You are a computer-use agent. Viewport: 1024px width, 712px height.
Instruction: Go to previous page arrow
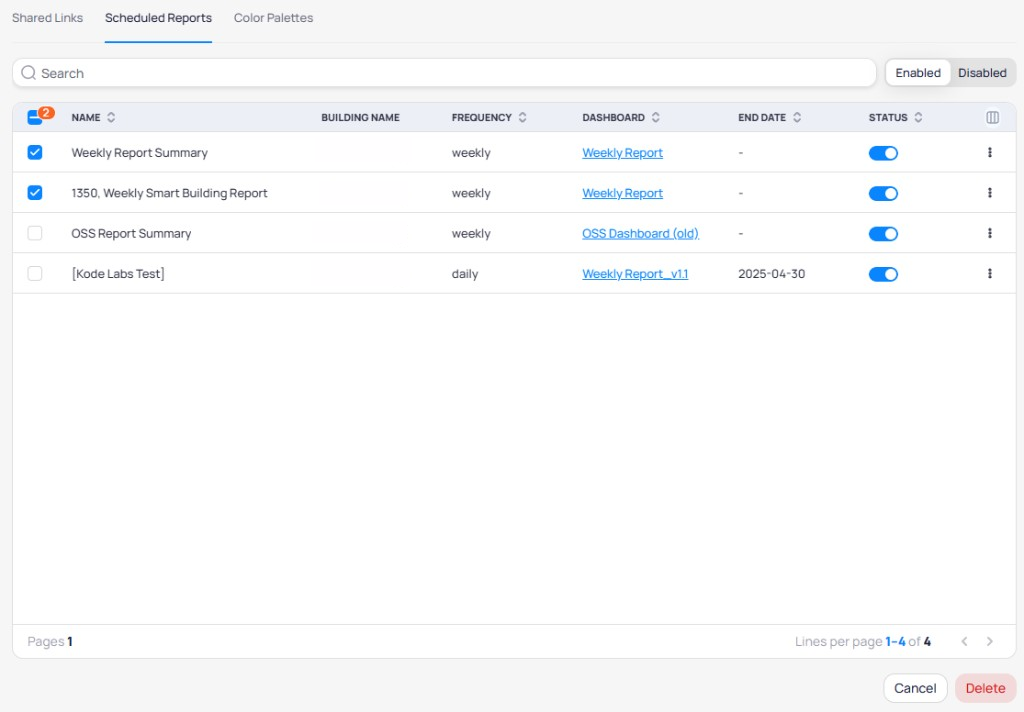(x=964, y=641)
